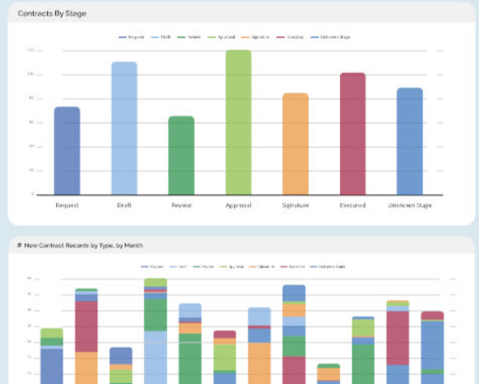Select the lime green Approval bar
Image resolution: width=479 pixels, height=384 pixels.
click(x=238, y=122)
